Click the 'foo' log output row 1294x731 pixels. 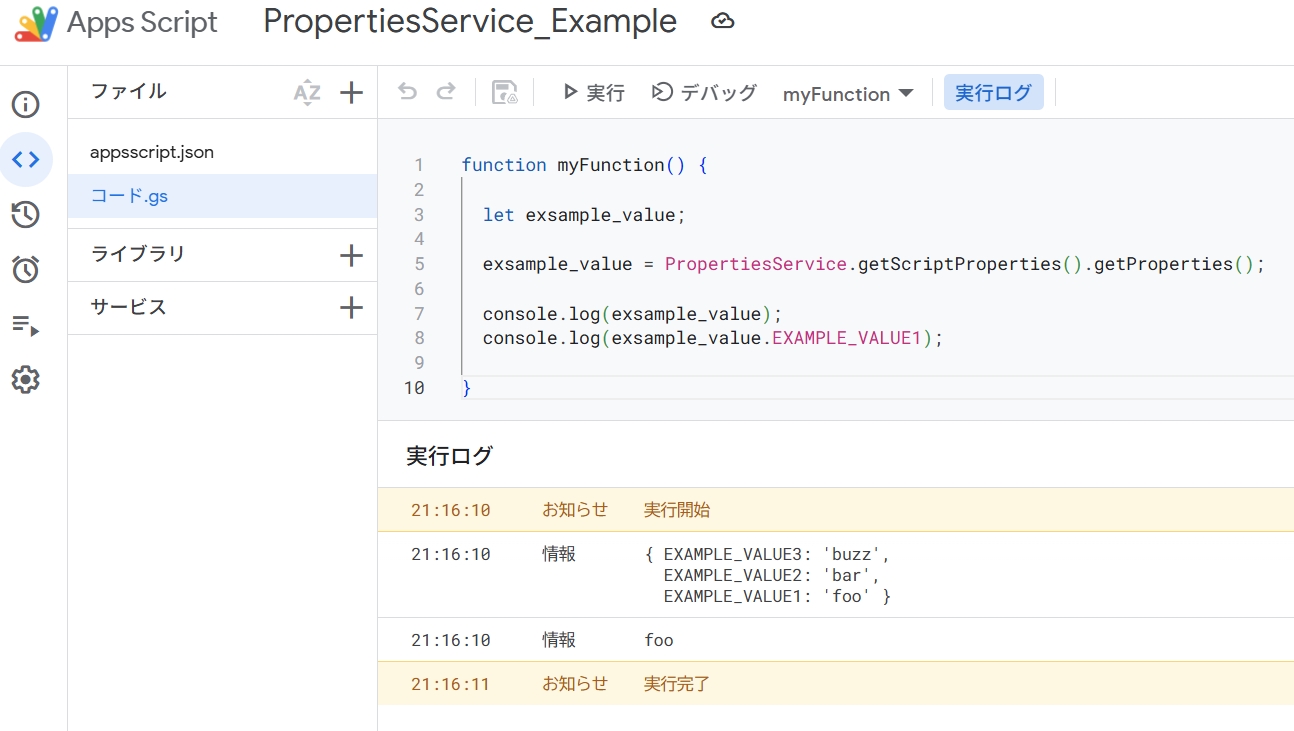pos(836,640)
